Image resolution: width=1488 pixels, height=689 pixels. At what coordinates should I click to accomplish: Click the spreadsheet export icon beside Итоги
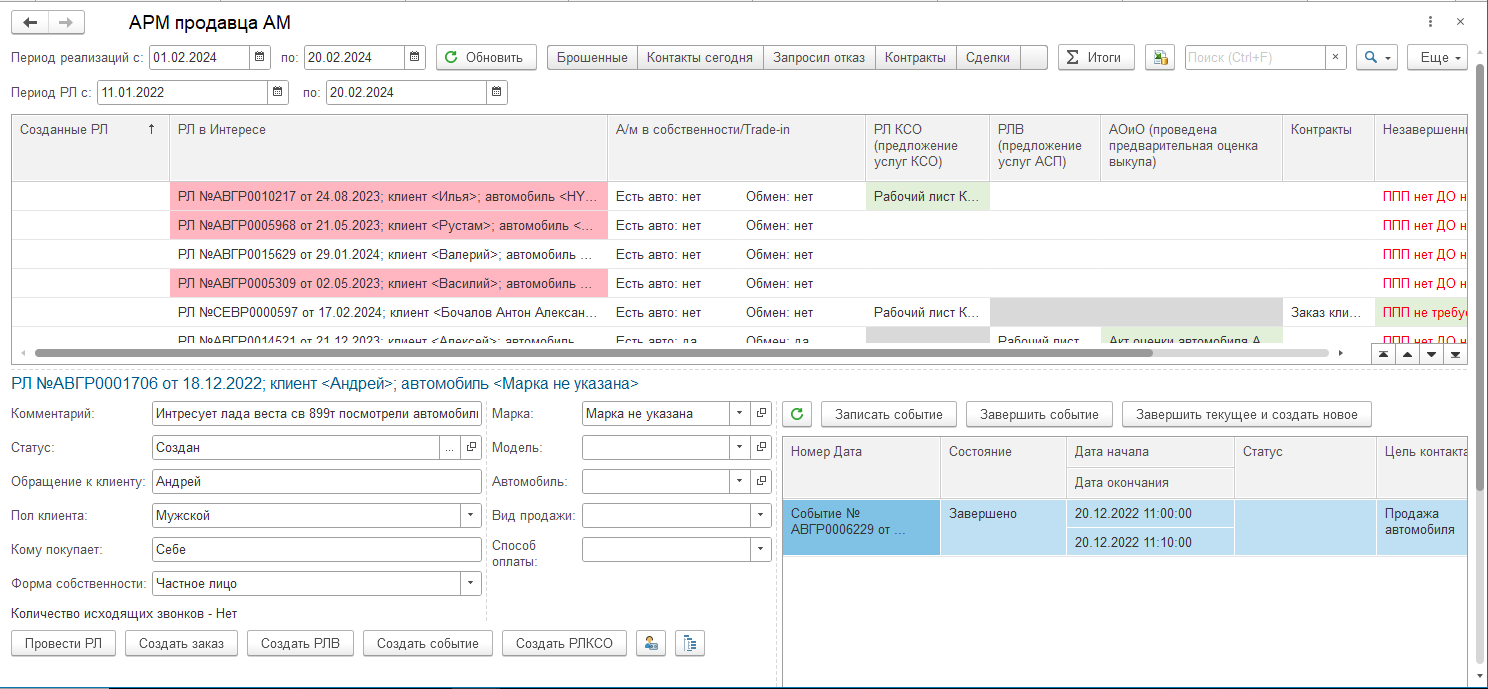point(1160,57)
